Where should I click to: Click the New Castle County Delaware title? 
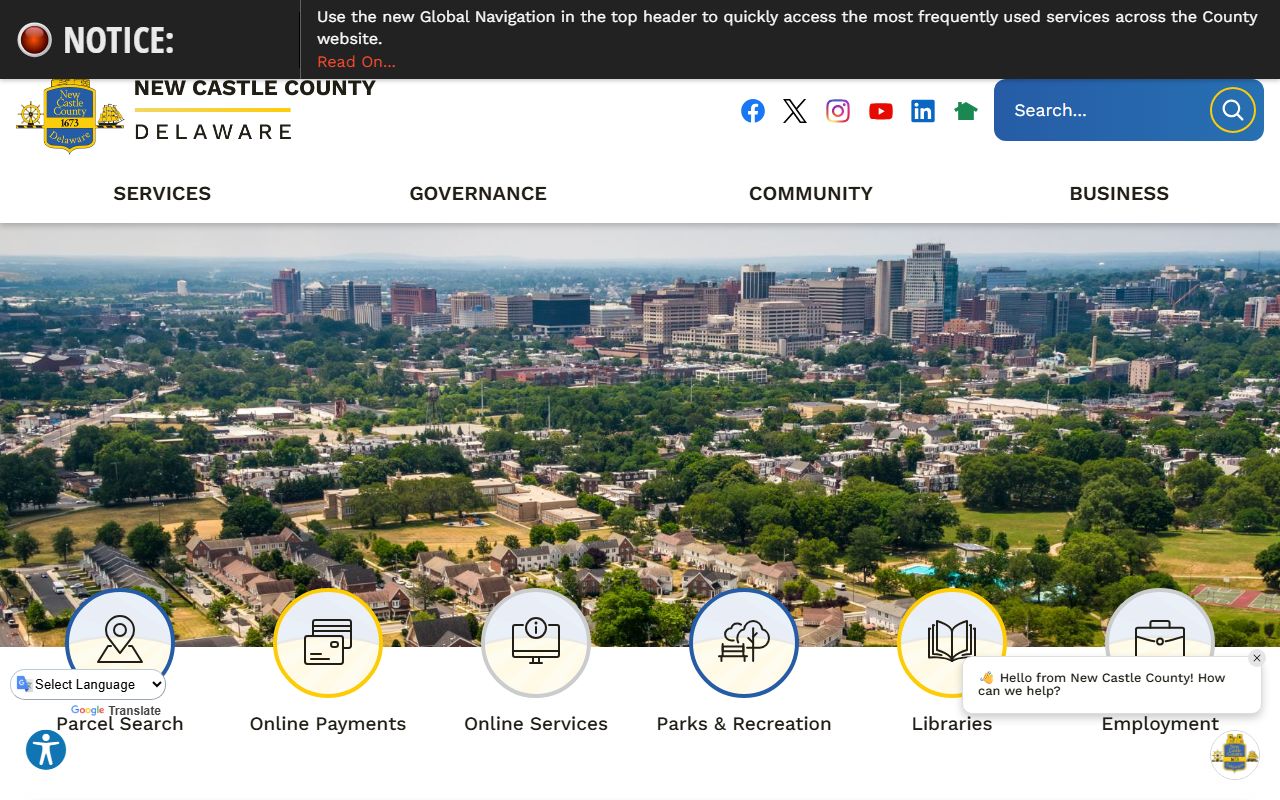[x=255, y=110]
